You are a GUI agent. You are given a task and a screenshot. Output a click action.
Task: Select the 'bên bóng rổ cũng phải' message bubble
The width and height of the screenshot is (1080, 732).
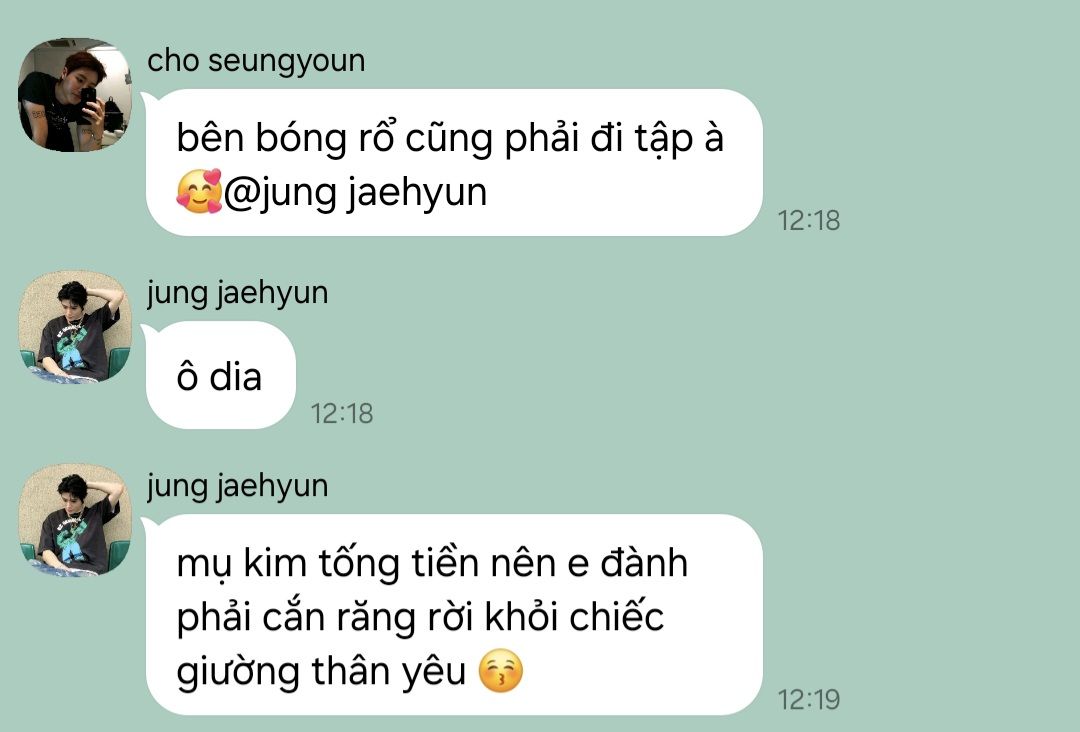coord(454,163)
